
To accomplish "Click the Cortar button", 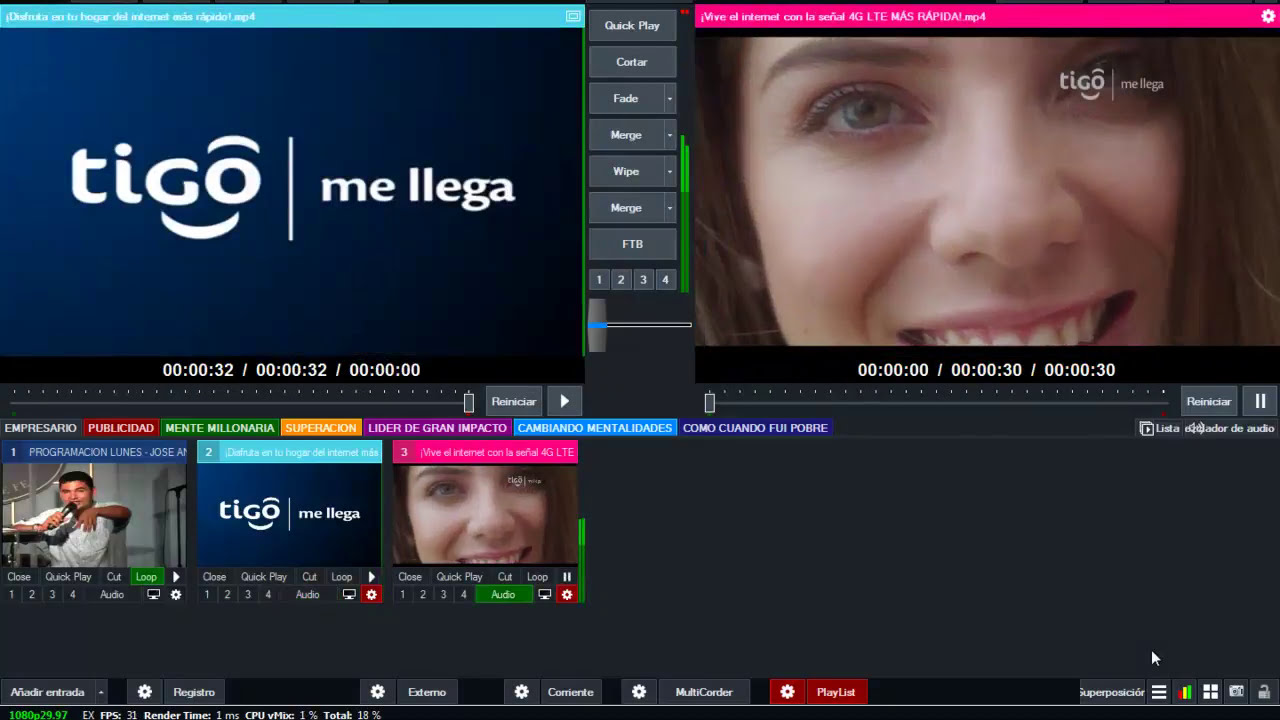I will tap(632, 62).
